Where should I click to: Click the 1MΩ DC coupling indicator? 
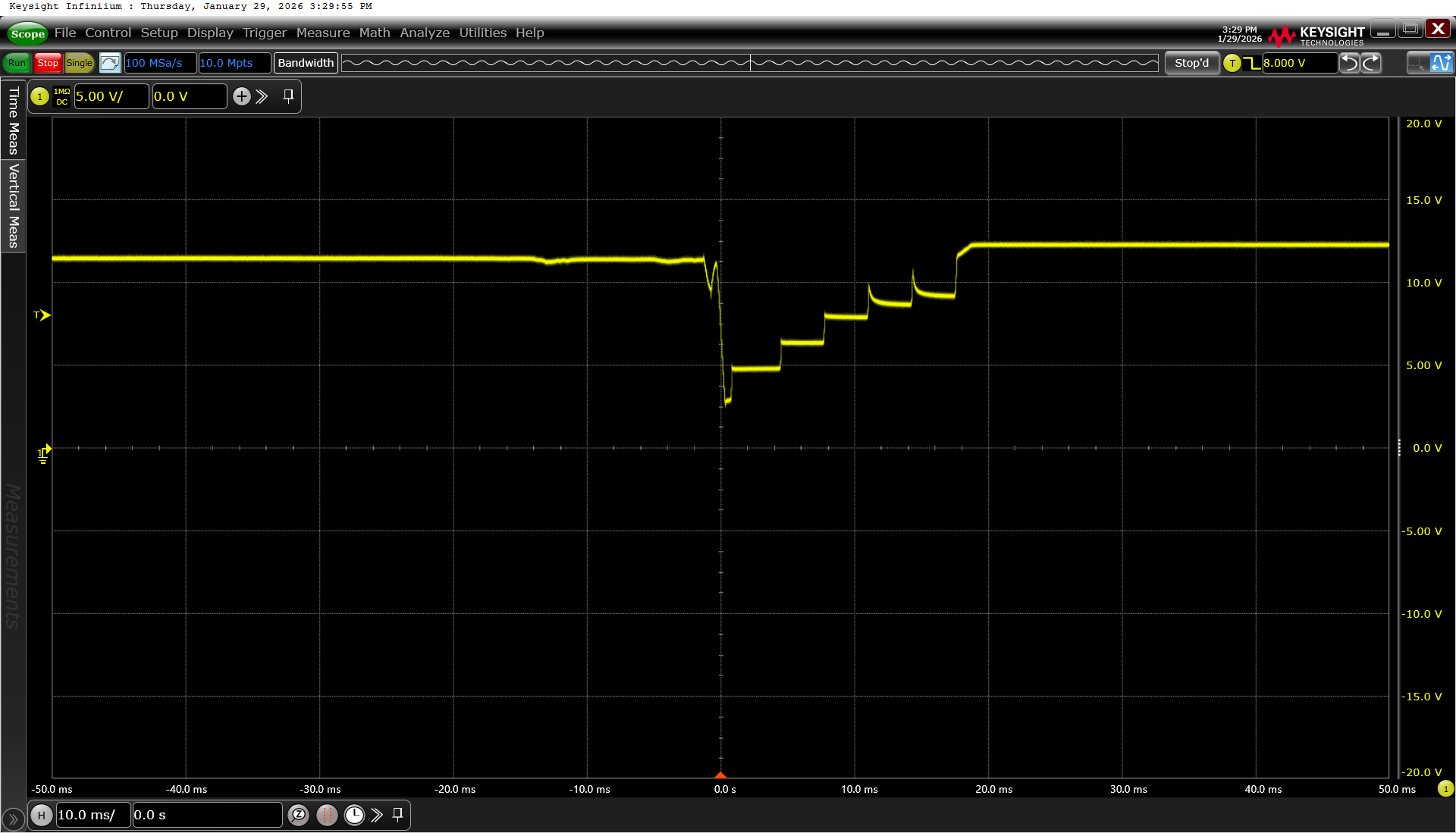coord(62,96)
